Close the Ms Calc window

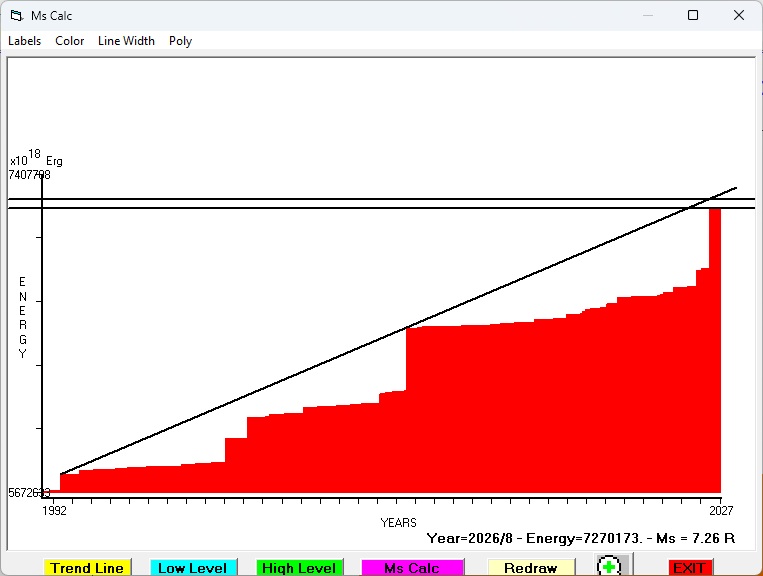point(739,16)
